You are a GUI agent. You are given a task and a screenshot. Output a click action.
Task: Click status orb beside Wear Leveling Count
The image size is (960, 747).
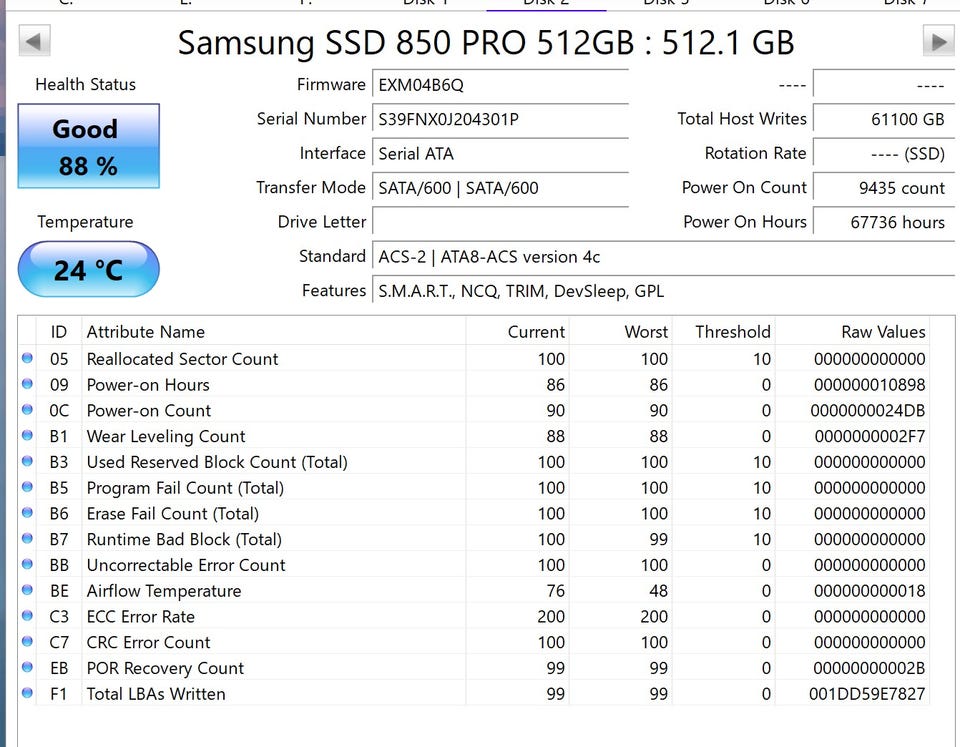(27, 436)
